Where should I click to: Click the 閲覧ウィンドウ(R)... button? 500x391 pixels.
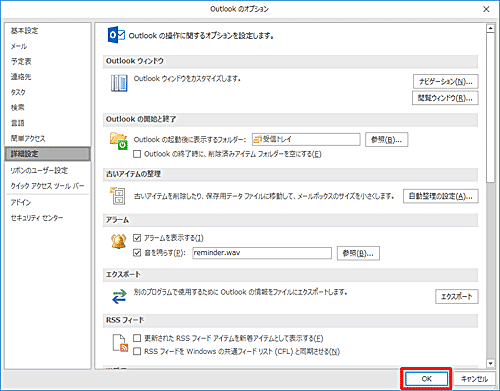(x=445, y=98)
